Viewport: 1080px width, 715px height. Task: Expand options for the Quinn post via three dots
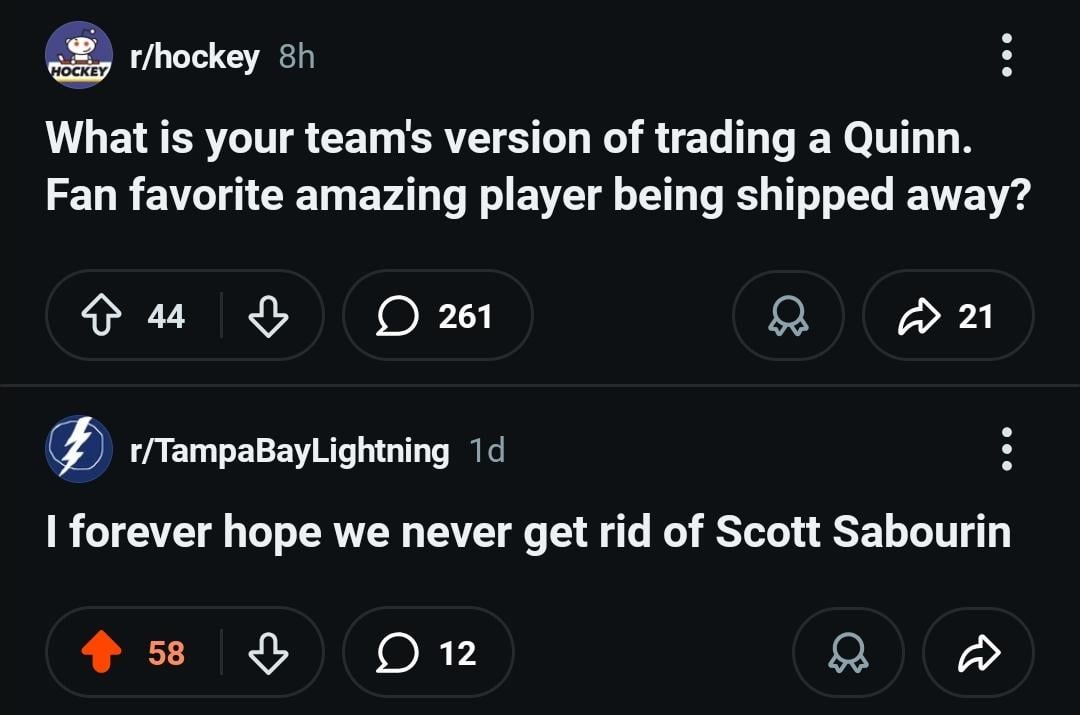1006,56
